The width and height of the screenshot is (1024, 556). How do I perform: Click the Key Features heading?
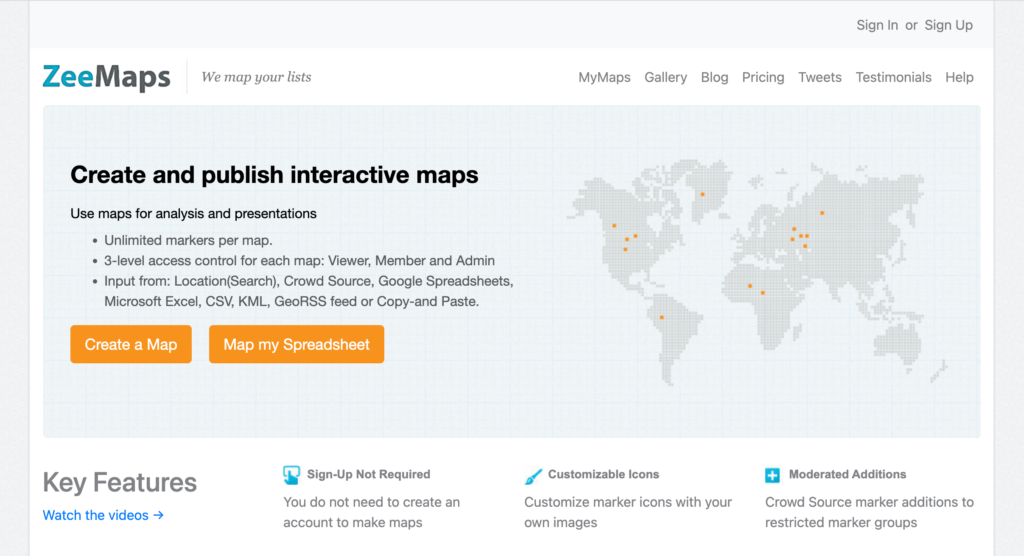coord(120,482)
